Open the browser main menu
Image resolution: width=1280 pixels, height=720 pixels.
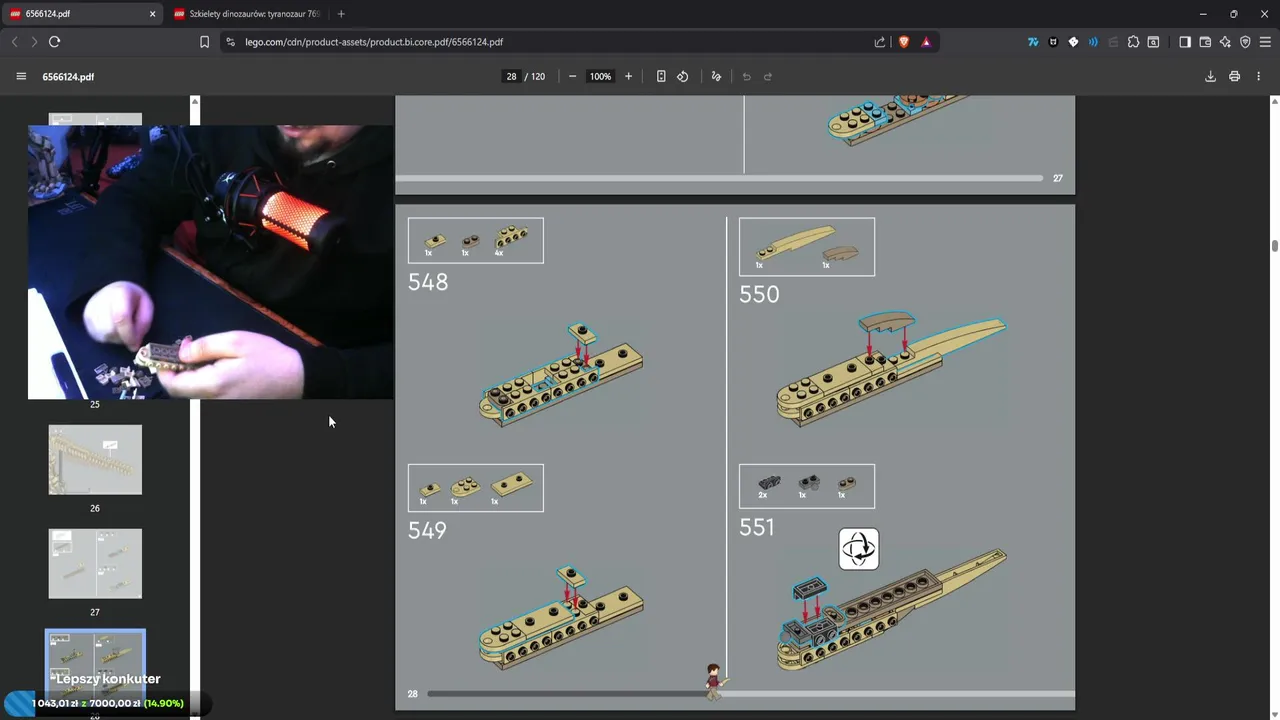click(x=1265, y=42)
